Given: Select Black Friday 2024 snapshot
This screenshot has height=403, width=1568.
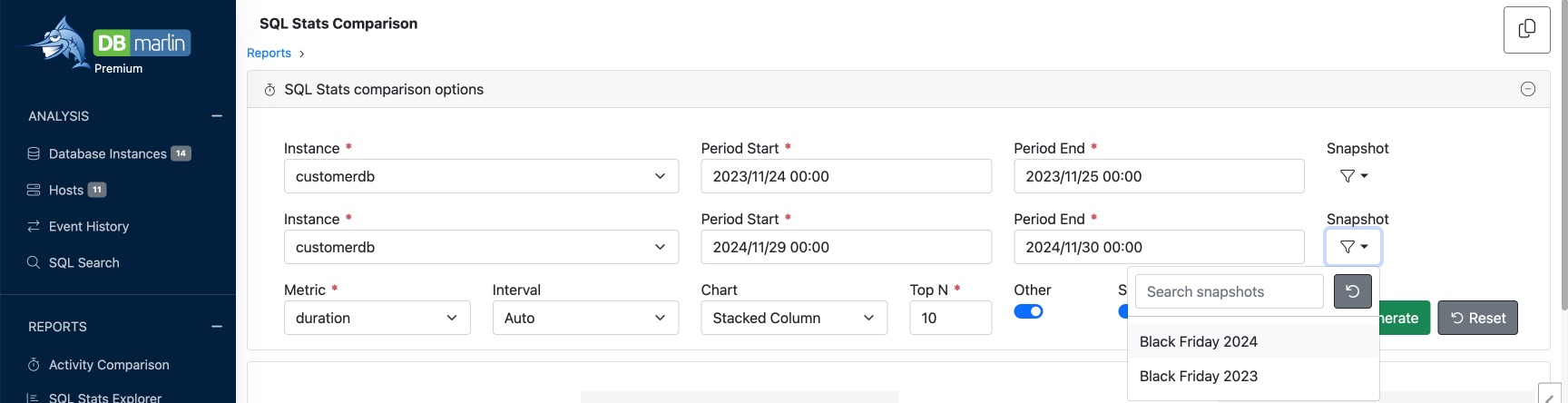Looking at the screenshot, I should pyautogui.click(x=1198, y=341).
